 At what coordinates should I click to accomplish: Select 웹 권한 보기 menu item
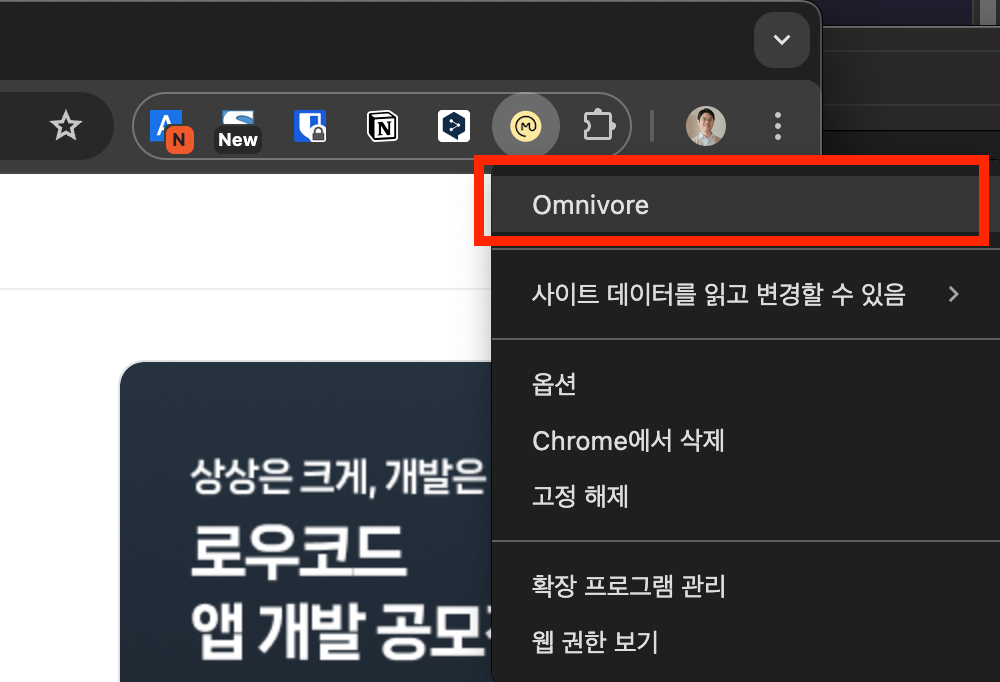(x=746, y=642)
